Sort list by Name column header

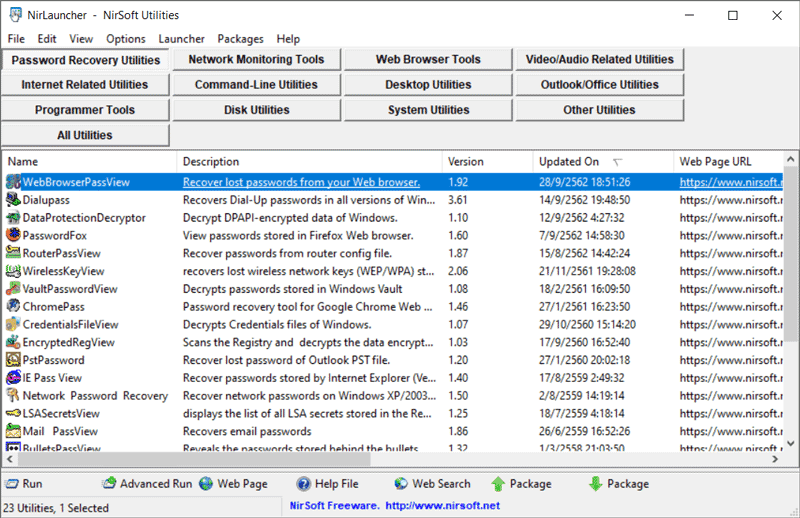tap(90, 162)
